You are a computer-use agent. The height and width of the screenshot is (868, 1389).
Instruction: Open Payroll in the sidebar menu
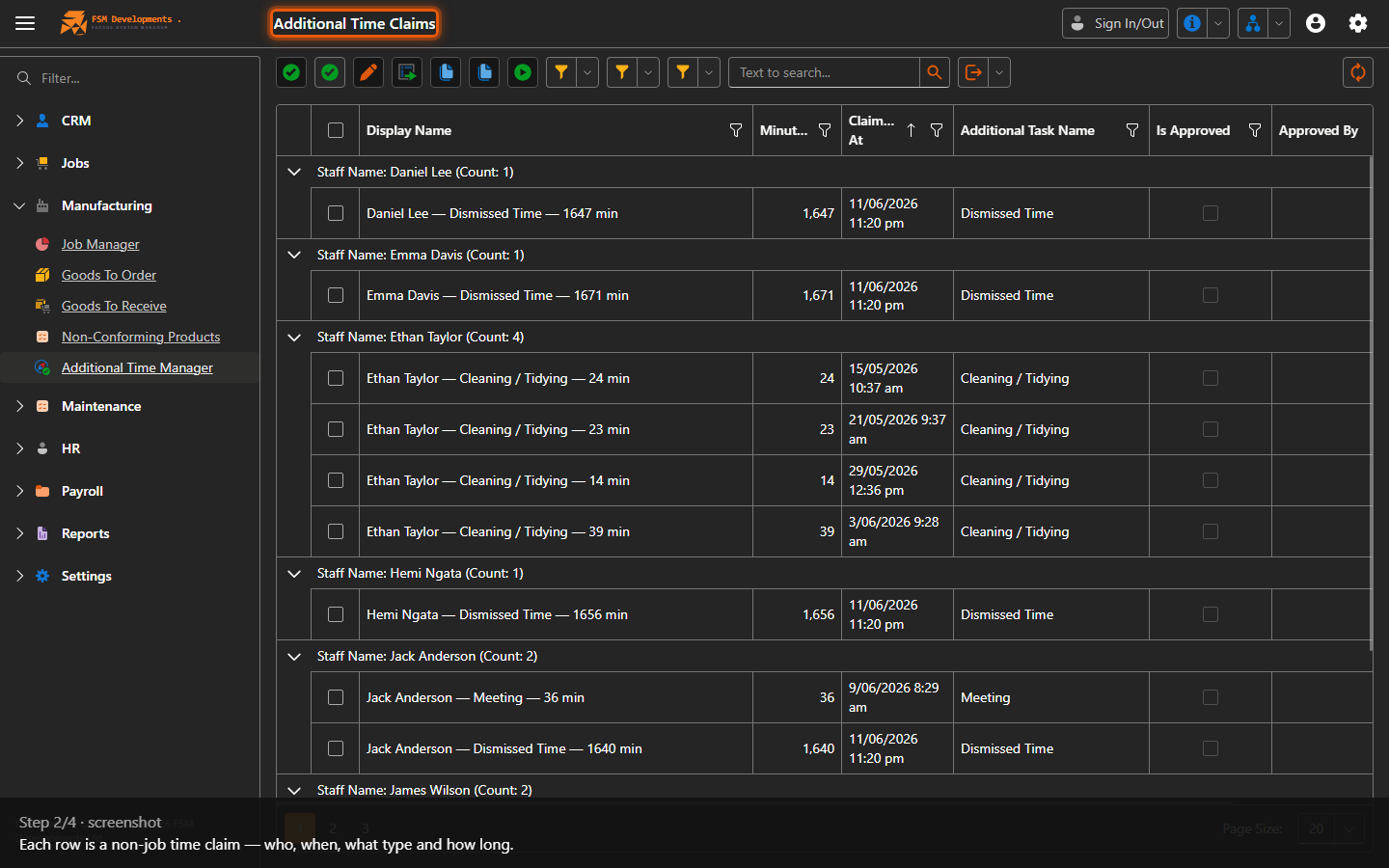(82, 491)
